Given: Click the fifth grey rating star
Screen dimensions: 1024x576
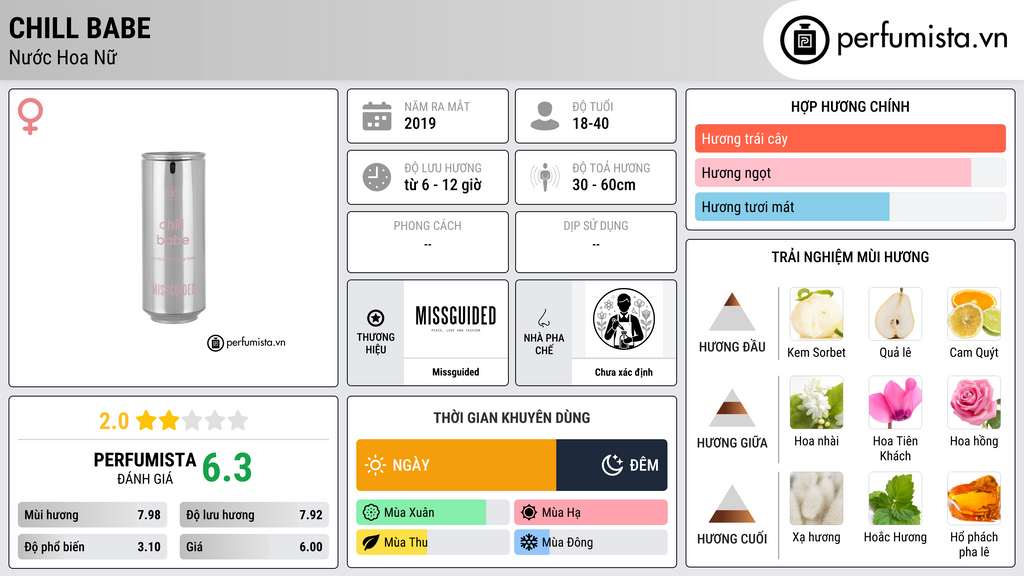Looking at the screenshot, I should pos(238,420).
